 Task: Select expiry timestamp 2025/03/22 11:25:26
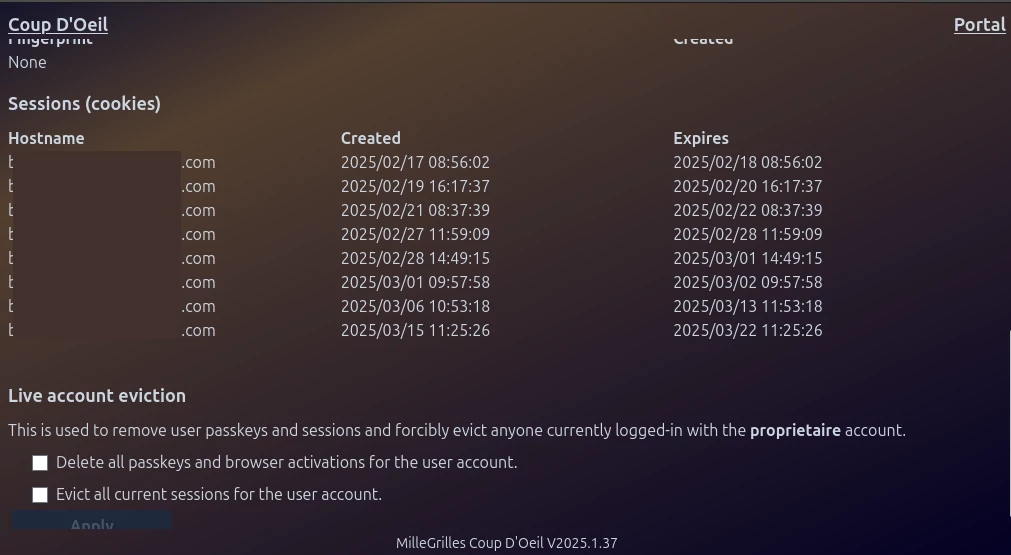pyautogui.click(x=747, y=330)
